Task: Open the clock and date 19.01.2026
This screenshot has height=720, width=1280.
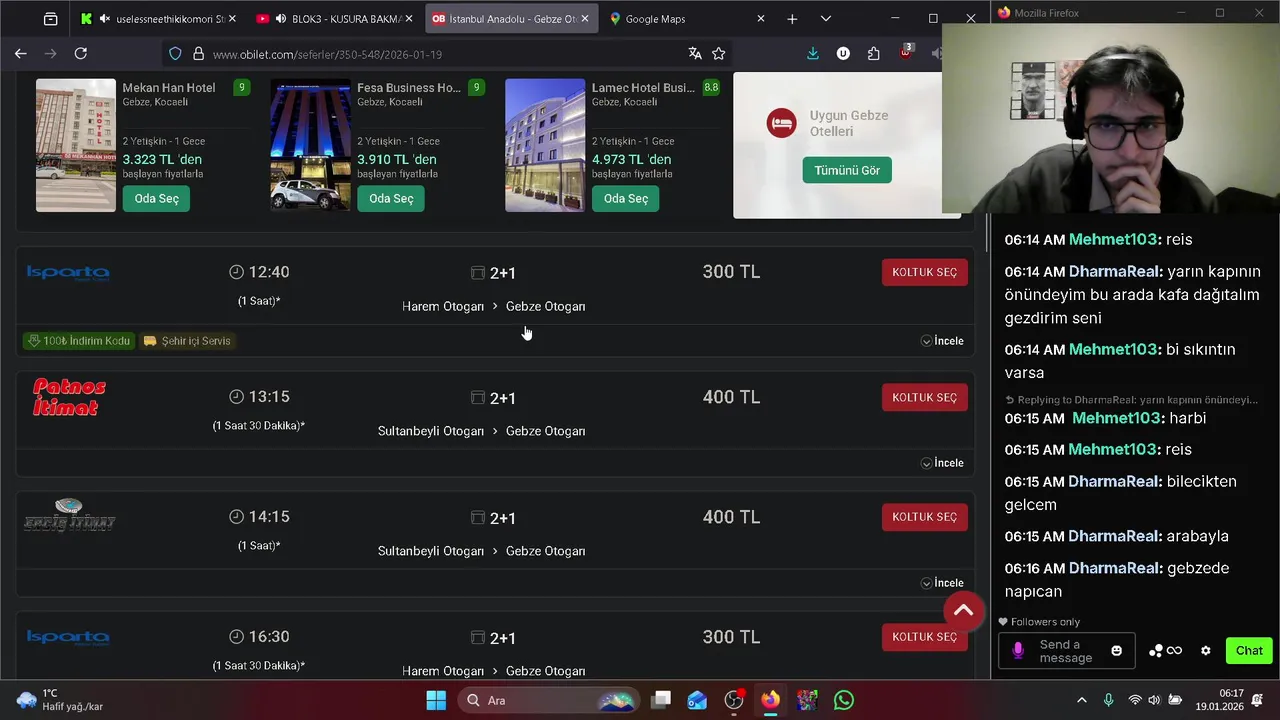Action: coord(1219,700)
